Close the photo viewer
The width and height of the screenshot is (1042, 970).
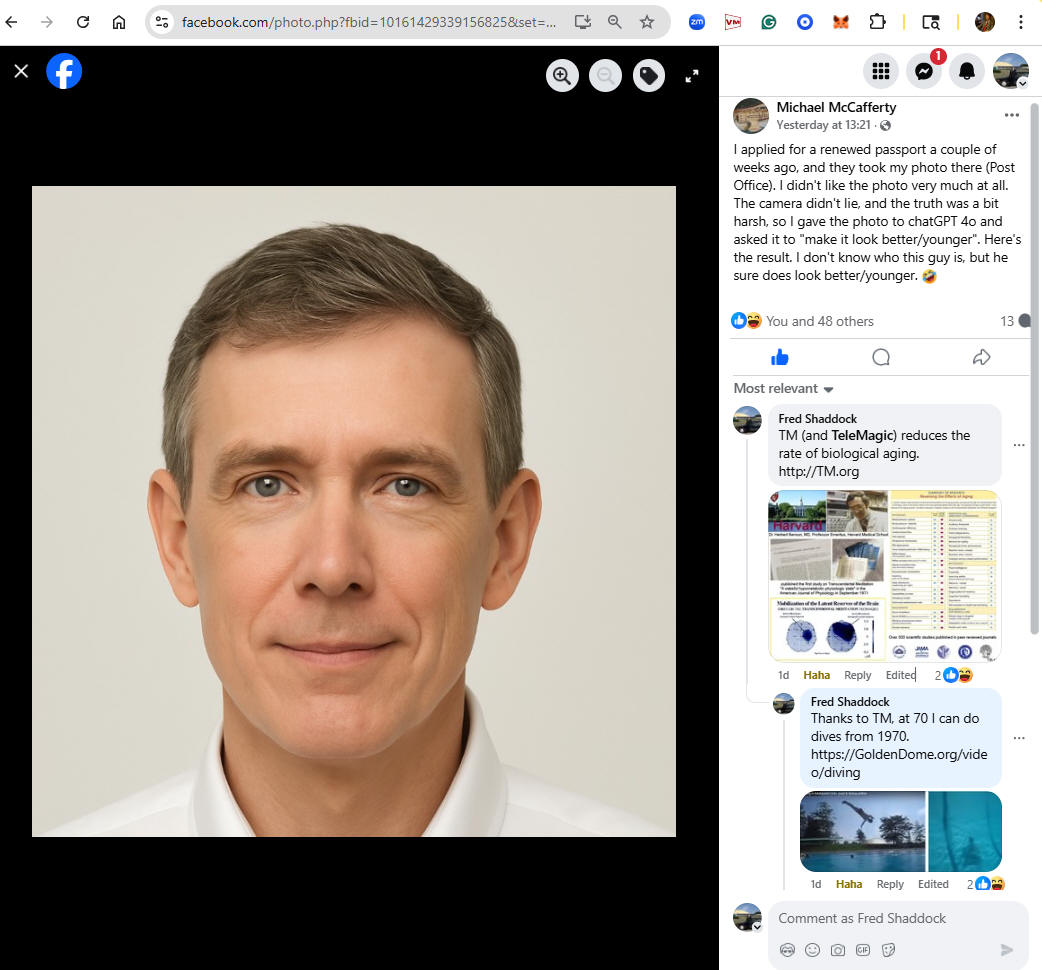21,71
